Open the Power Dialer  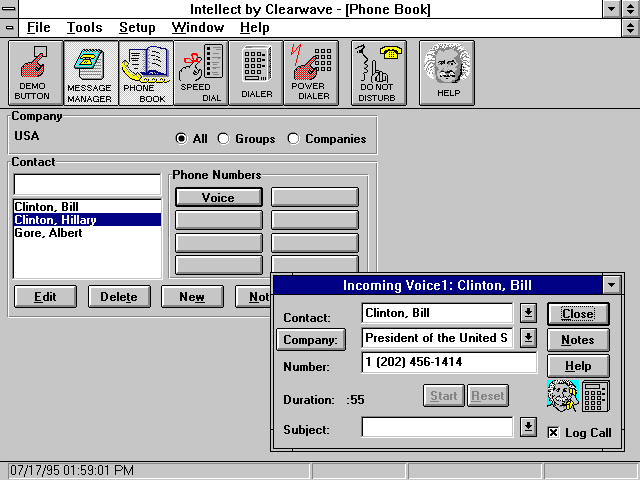pyautogui.click(x=311, y=73)
